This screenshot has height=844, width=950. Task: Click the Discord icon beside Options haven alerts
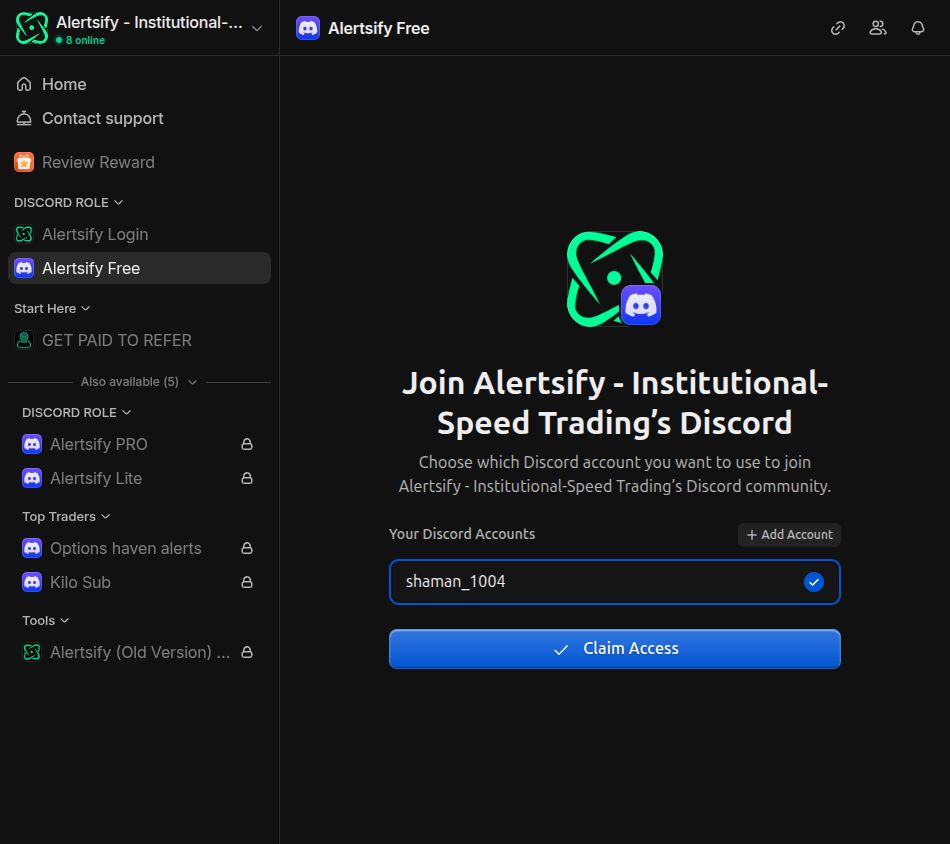[32, 548]
